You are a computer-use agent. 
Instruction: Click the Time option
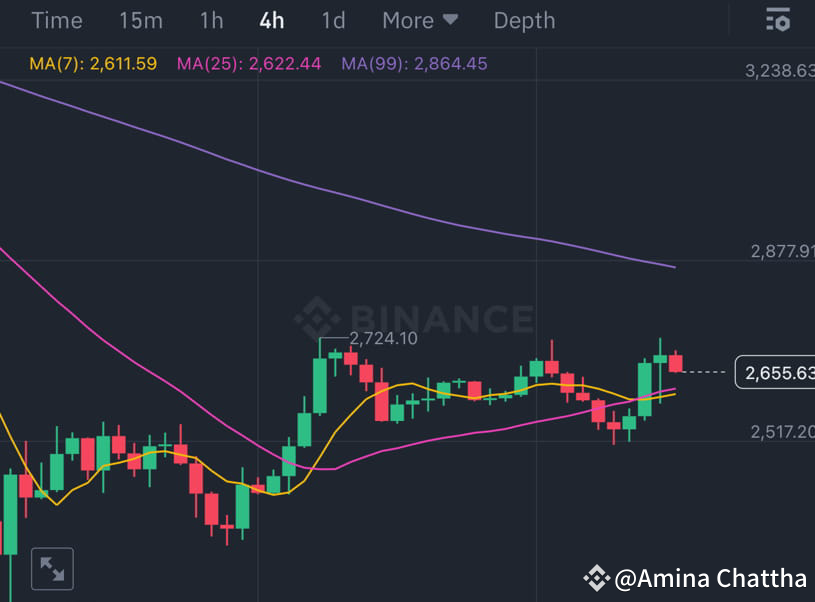(x=56, y=20)
